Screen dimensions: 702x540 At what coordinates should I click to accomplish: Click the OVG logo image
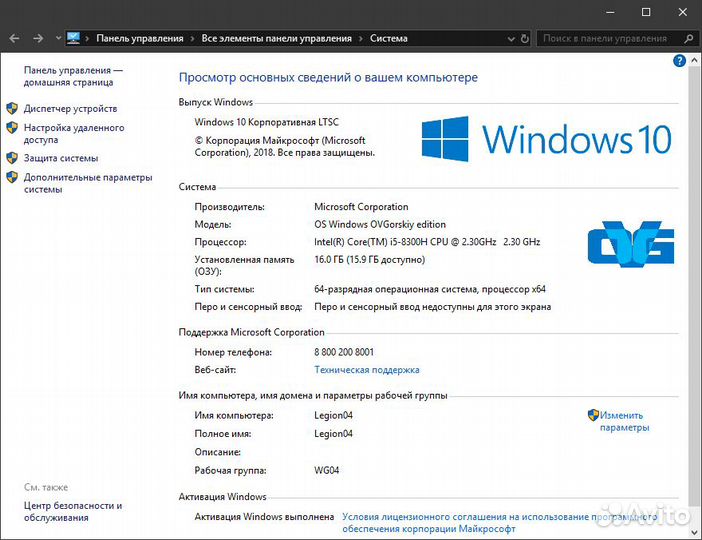pos(631,244)
